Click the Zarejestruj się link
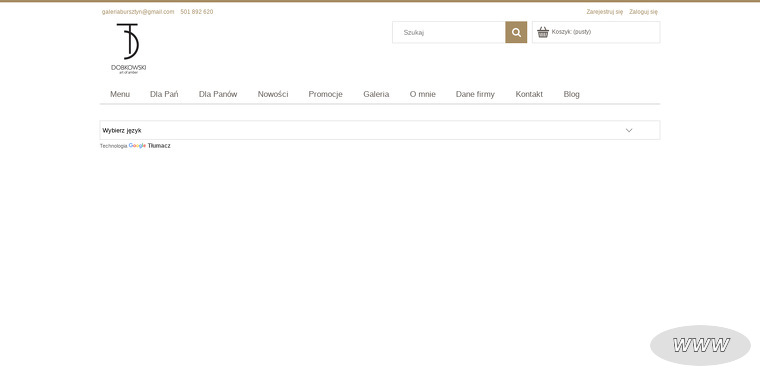This screenshot has width=760, height=375. click(x=604, y=12)
